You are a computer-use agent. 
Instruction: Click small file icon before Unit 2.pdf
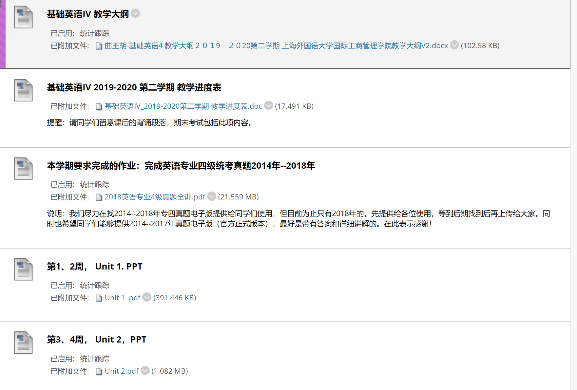[99, 371]
